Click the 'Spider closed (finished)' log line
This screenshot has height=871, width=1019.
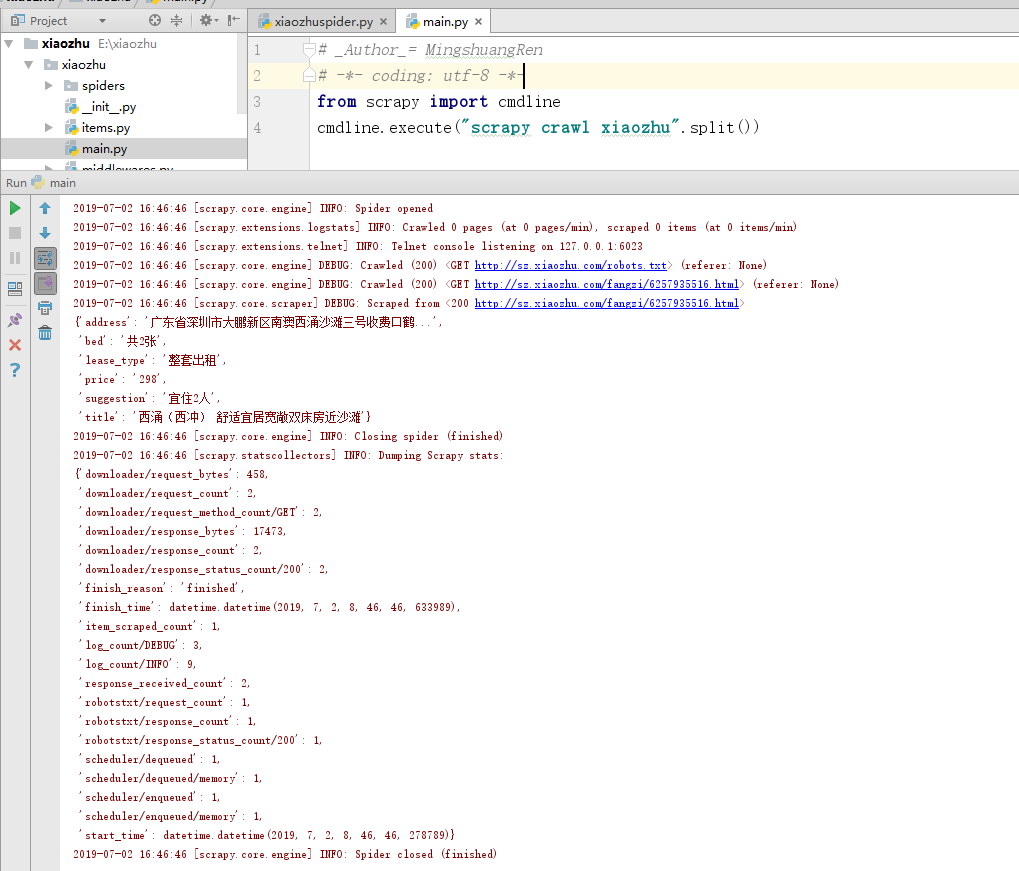click(x=285, y=854)
